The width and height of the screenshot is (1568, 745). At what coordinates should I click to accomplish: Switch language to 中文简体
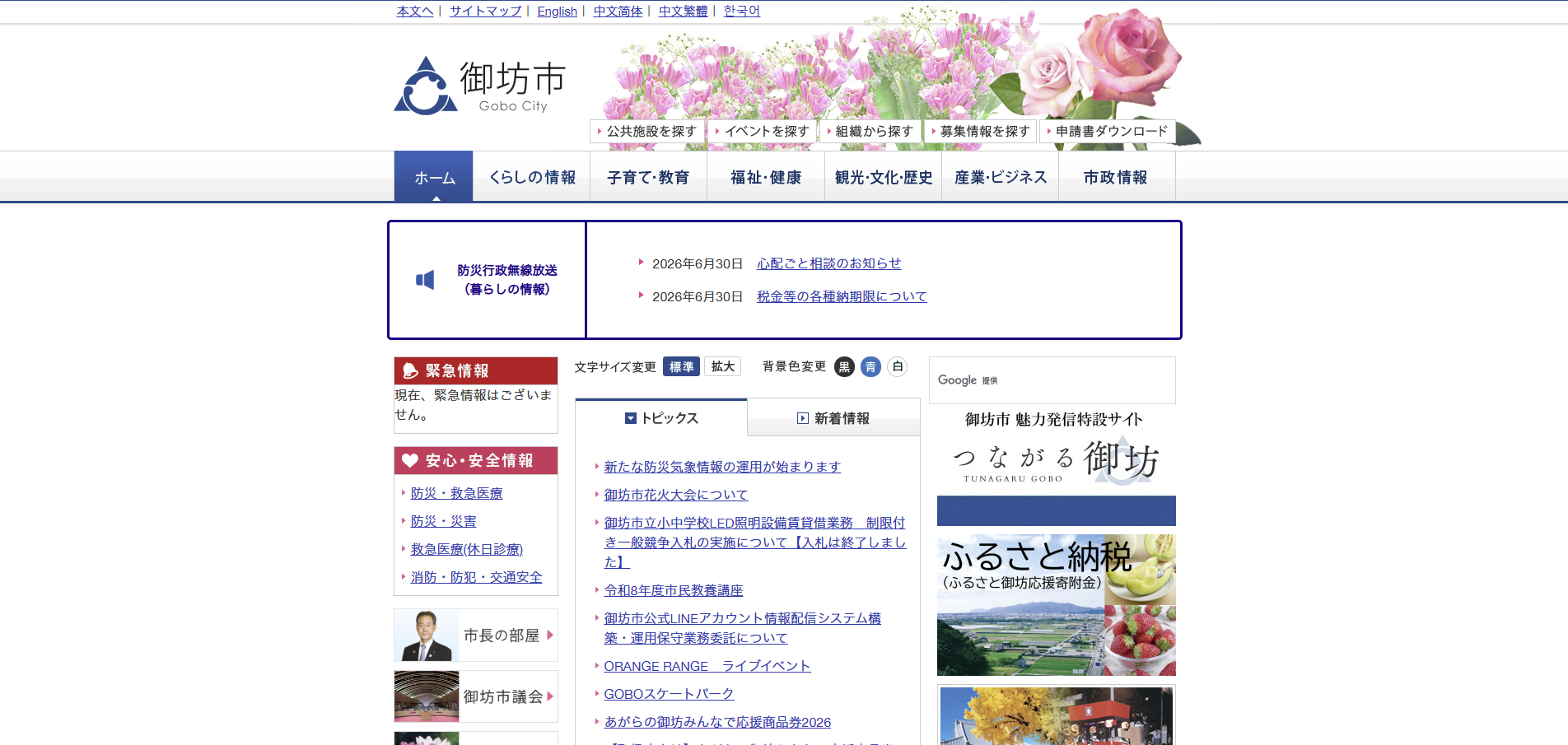618,11
